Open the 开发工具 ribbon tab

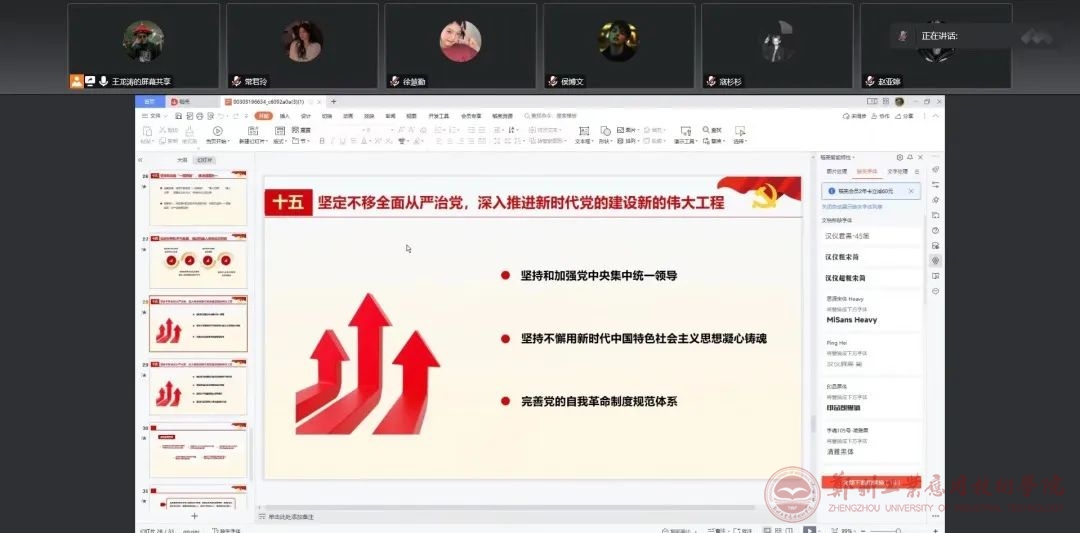tap(438, 116)
